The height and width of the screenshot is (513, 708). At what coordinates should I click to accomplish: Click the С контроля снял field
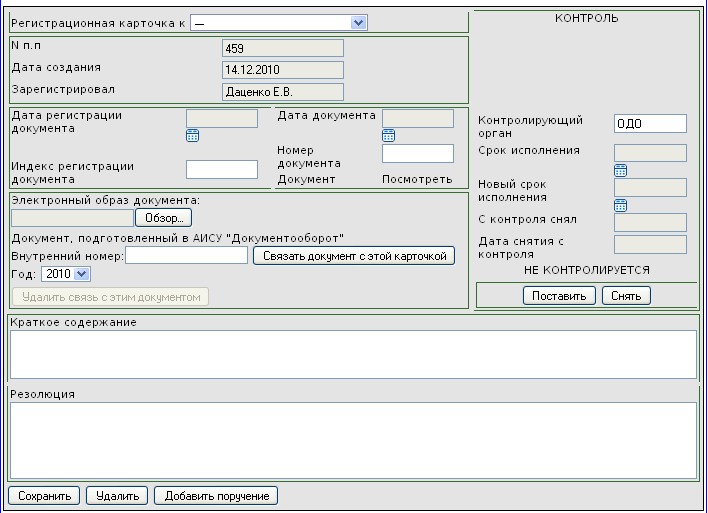coord(651,222)
